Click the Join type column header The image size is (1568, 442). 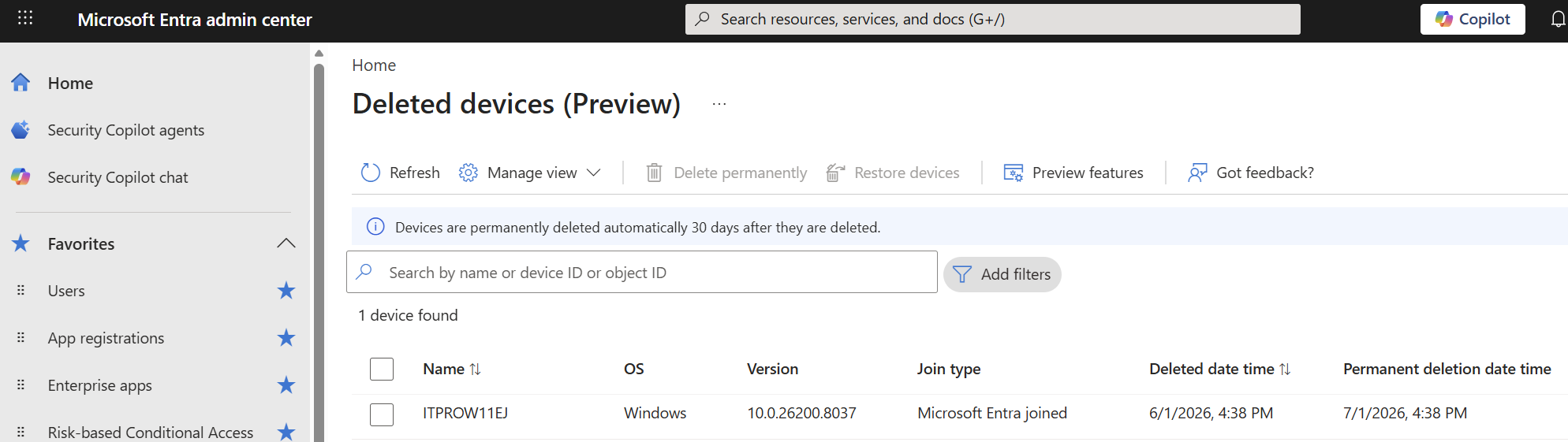pos(949,369)
